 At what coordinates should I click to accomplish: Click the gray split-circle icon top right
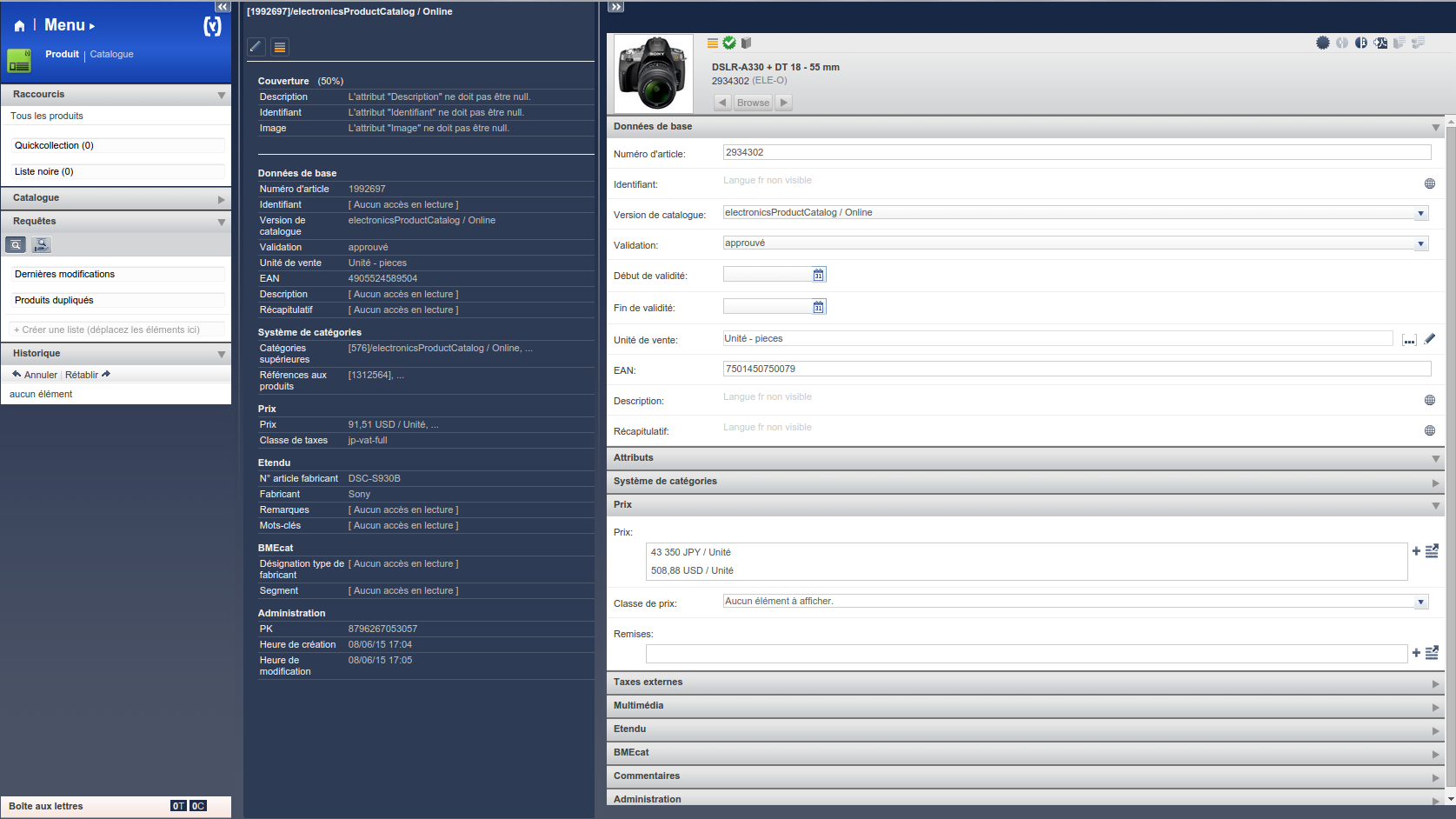tap(1342, 43)
